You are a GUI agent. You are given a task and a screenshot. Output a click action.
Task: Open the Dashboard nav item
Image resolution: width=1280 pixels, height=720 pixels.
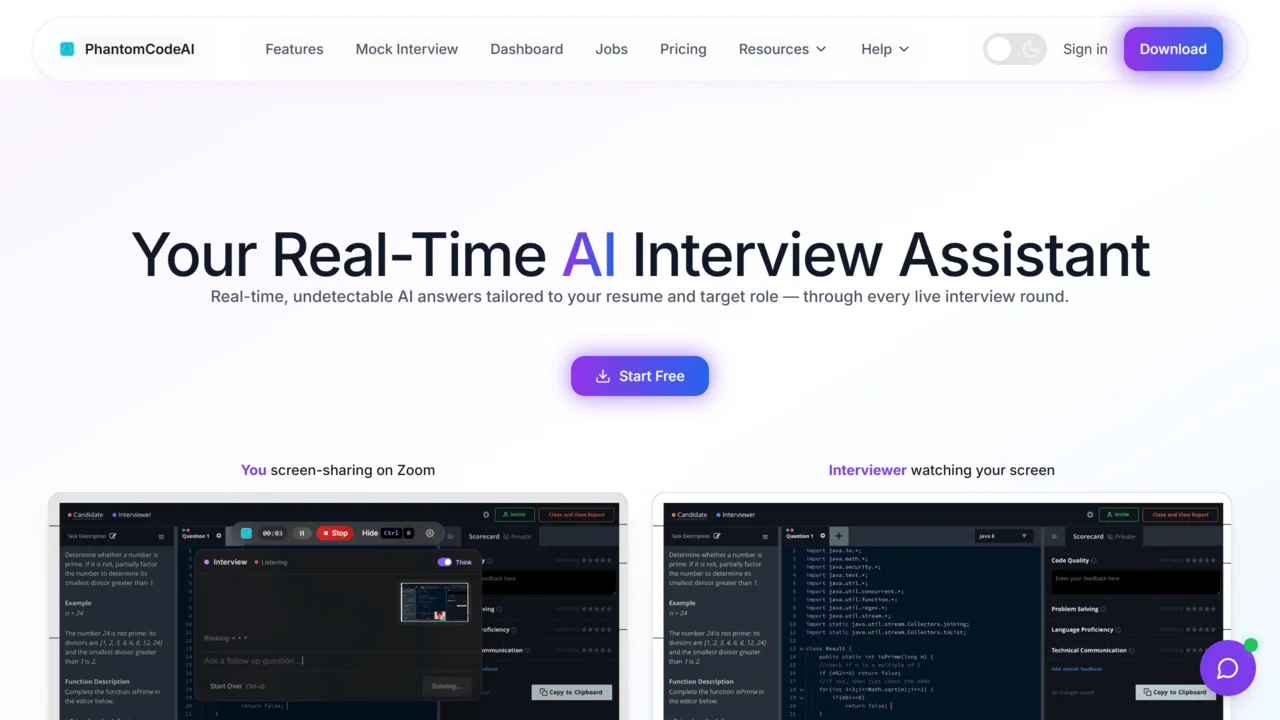(526, 49)
